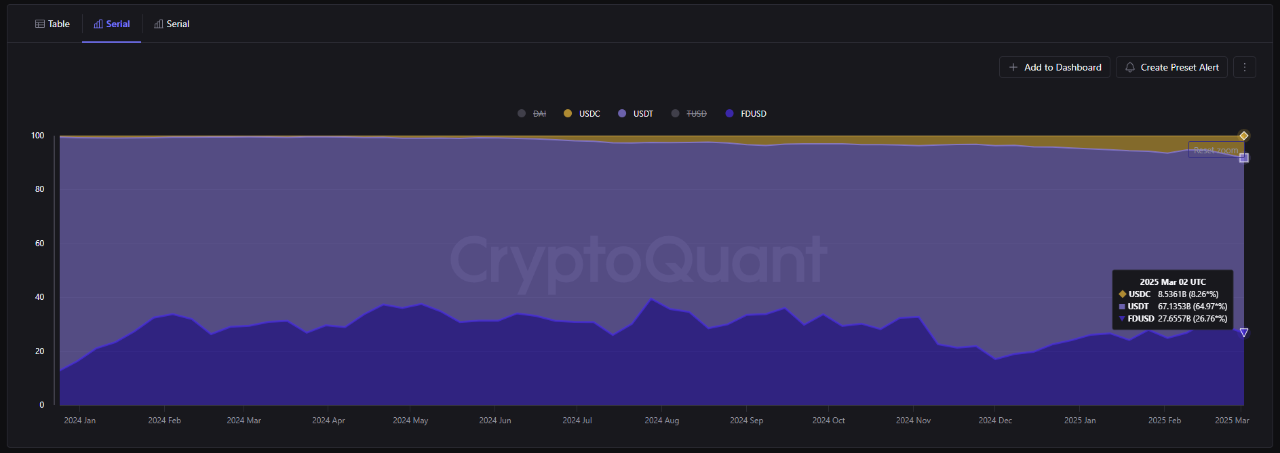1280x453 pixels.
Task: Click the Reset zoom button
Action: (1214, 150)
